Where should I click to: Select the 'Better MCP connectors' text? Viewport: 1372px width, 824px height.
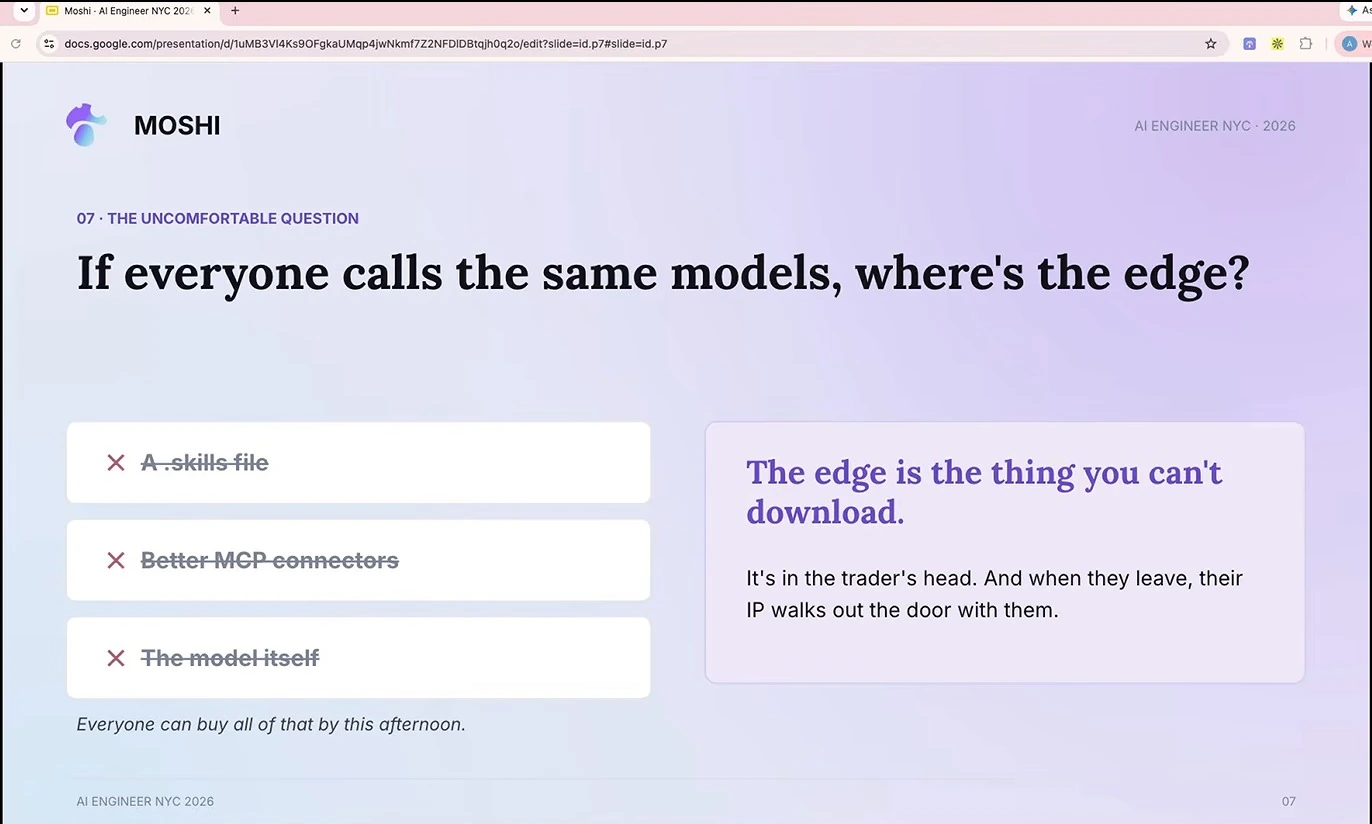pyautogui.click(x=270, y=560)
